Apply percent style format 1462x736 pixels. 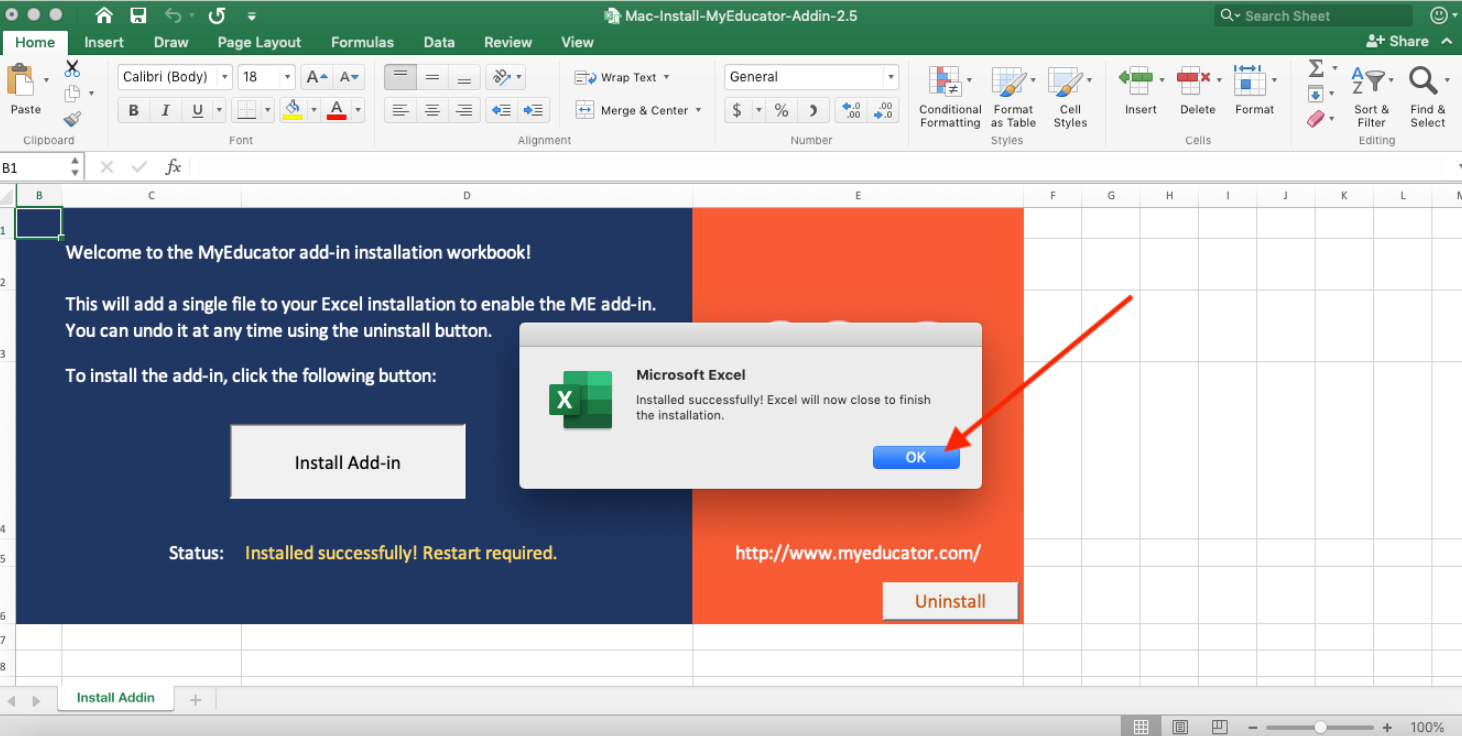[781, 110]
